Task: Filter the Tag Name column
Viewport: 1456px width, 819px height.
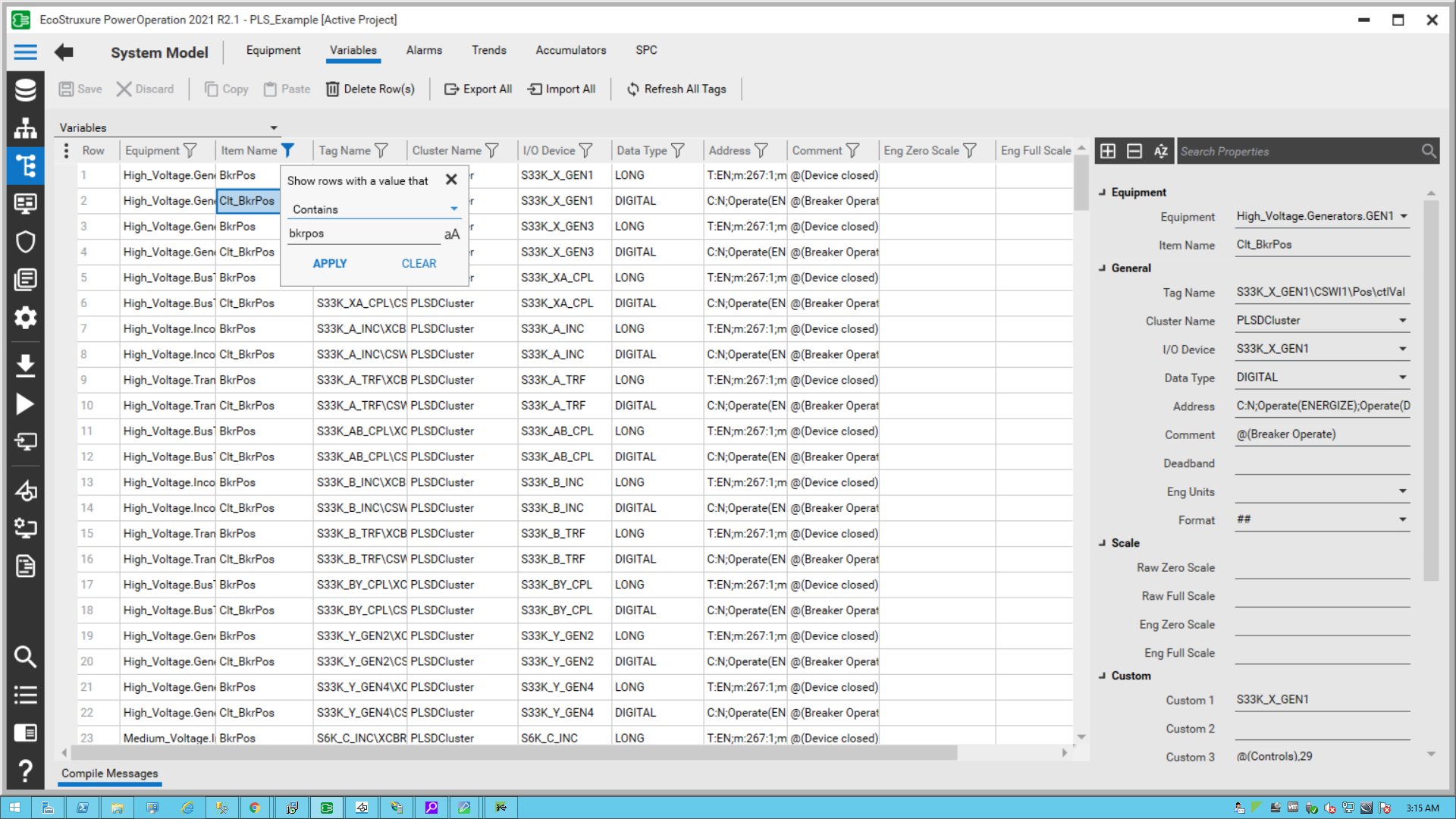Action: pos(381,151)
